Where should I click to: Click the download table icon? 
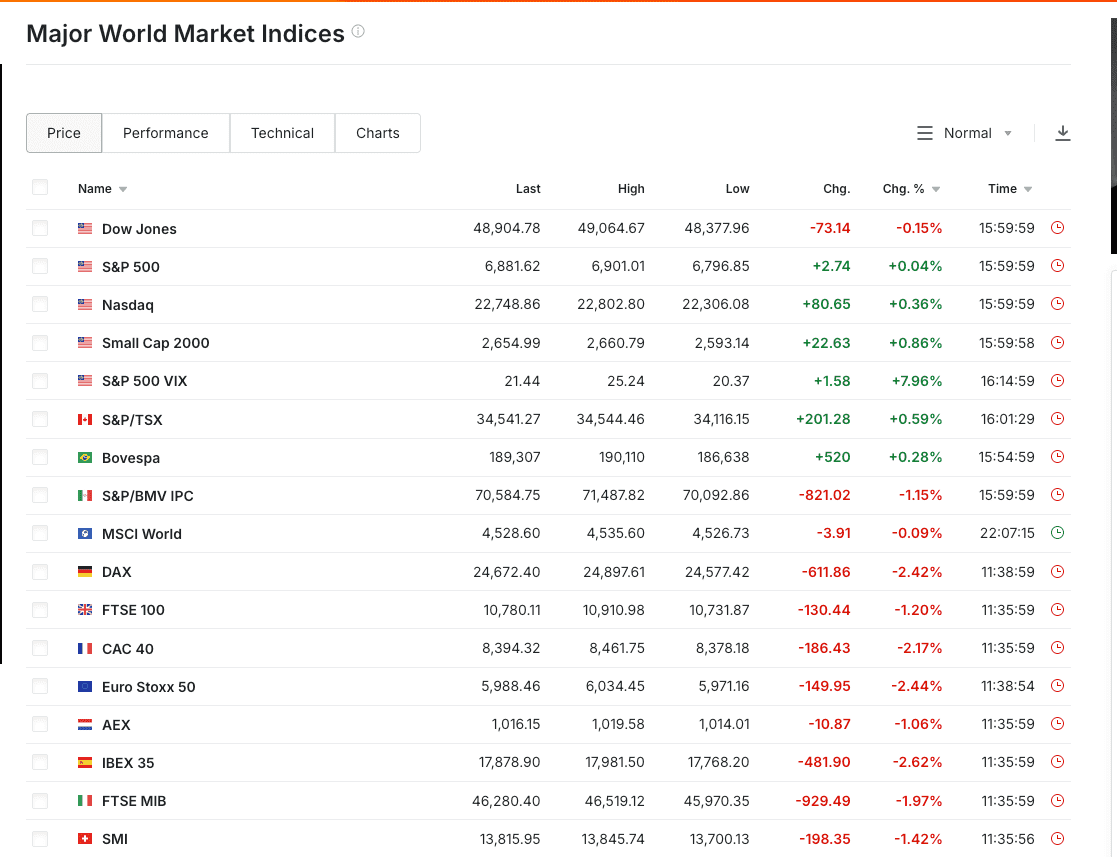pyautogui.click(x=1063, y=133)
